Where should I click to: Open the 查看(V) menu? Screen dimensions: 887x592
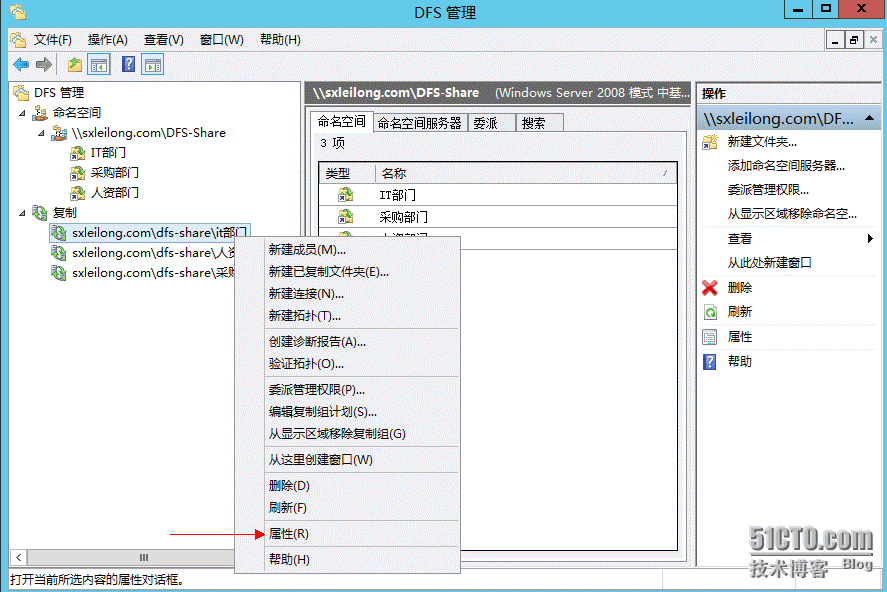click(x=163, y=40)
